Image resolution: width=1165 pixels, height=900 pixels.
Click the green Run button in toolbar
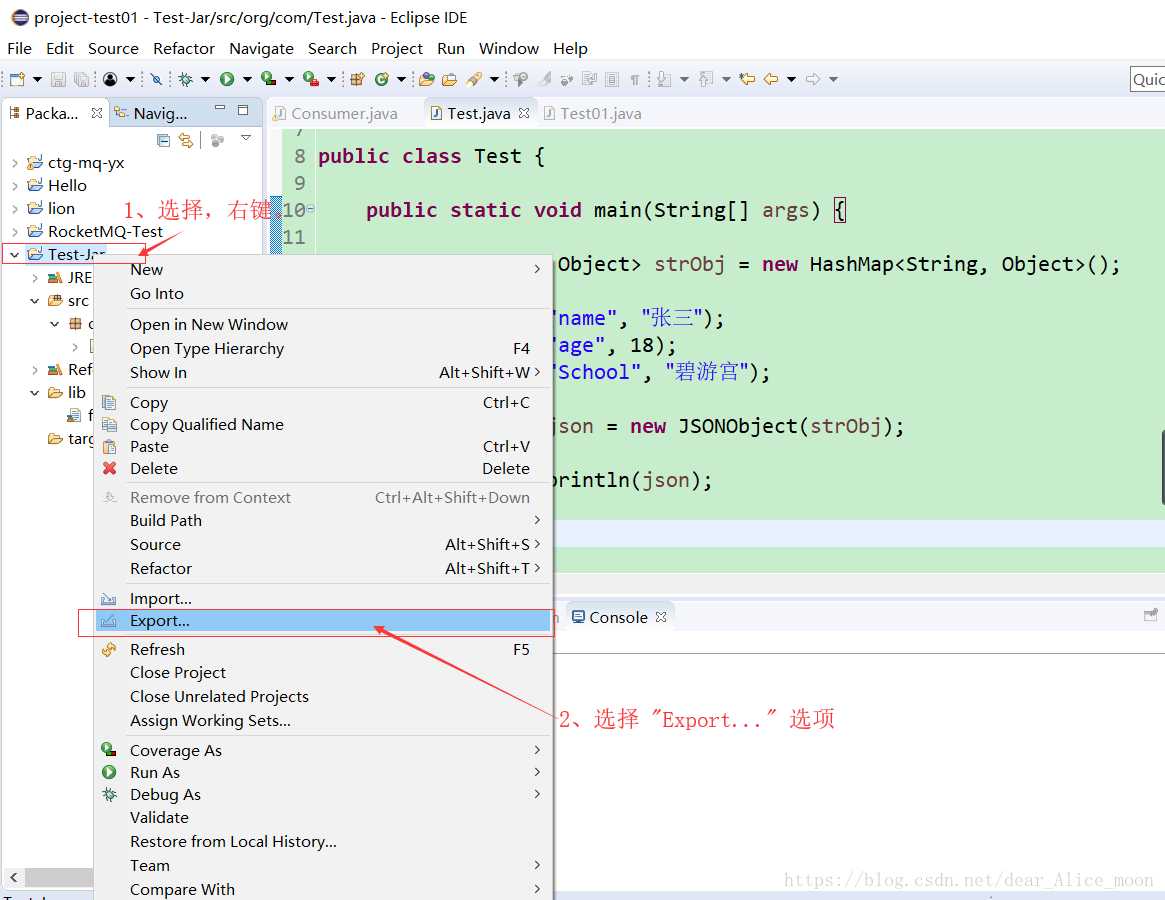tap(227, 79)
